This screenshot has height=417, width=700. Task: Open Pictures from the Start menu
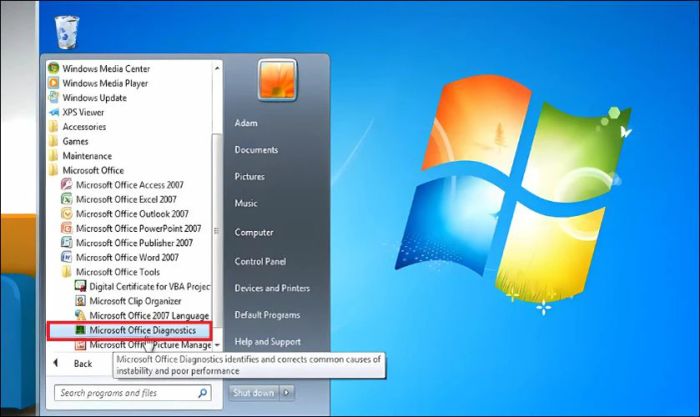[250, 176]
